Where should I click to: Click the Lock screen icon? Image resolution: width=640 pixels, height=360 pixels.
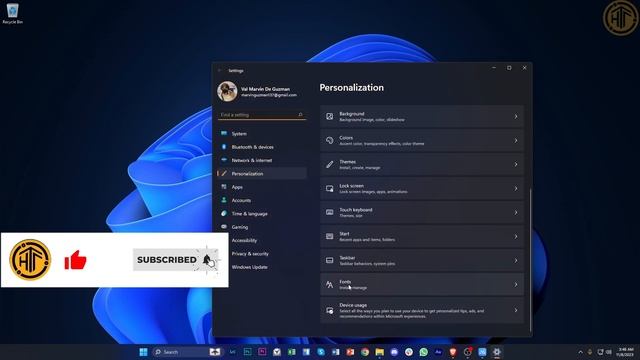click(x=329, y=189)
